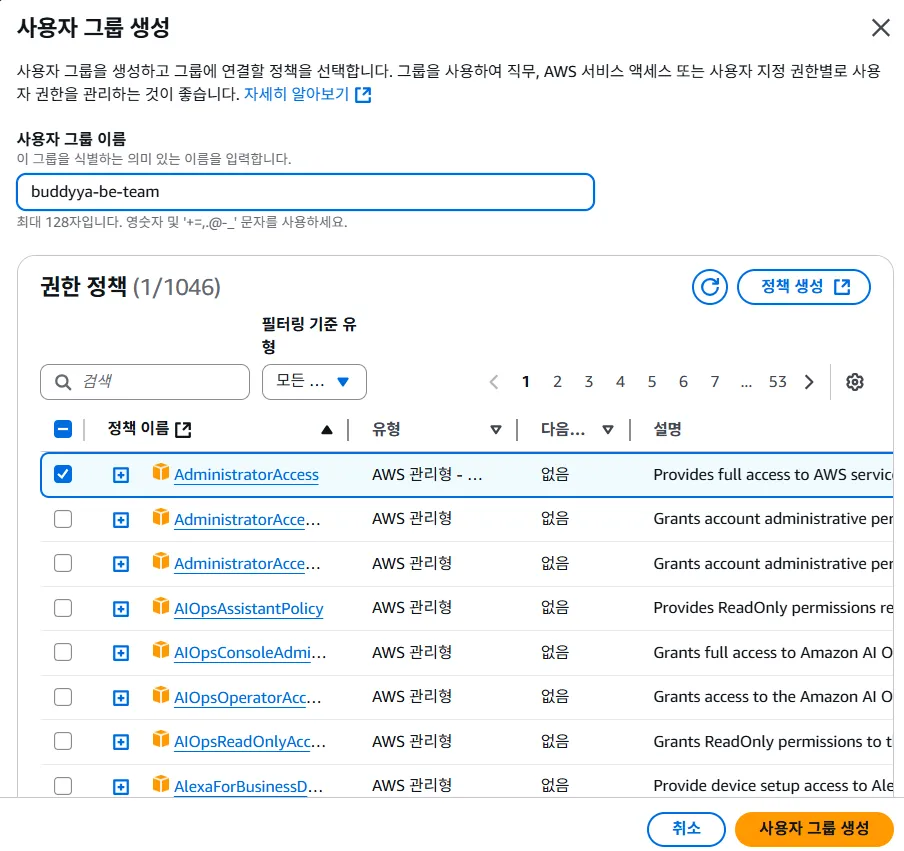This screenshot has width=904, height=851.
Task: Open the 자세히 알아보기 link
Action: point(296,94)
